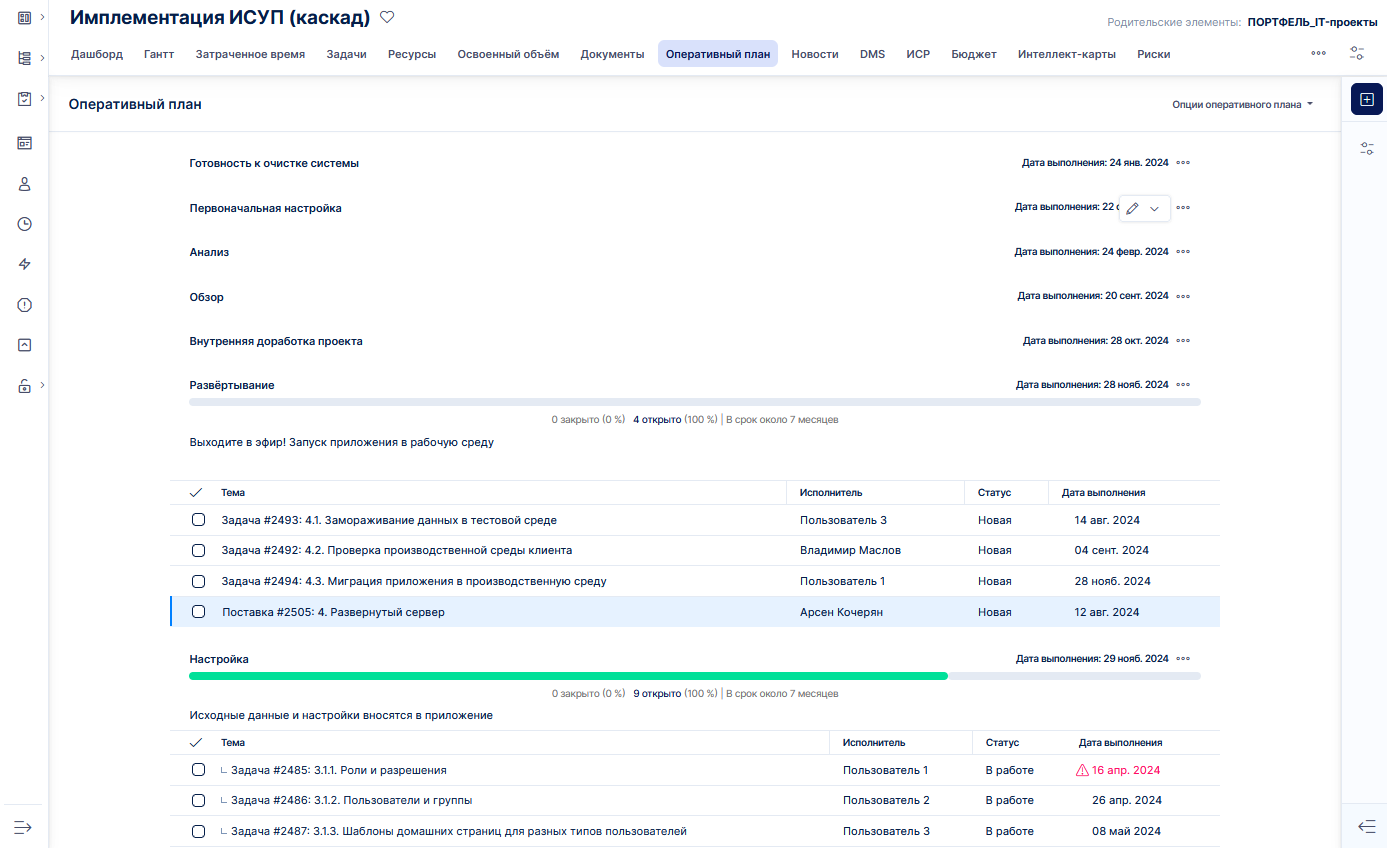Open more tabs via three-dot icon

[1319, 54]
